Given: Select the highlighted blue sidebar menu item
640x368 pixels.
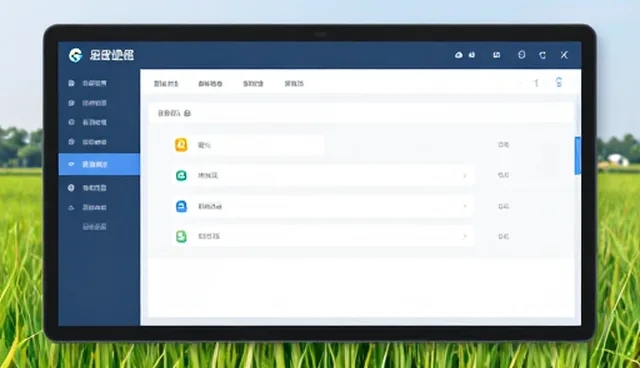Looking at the screenshot, I should 99,164.
